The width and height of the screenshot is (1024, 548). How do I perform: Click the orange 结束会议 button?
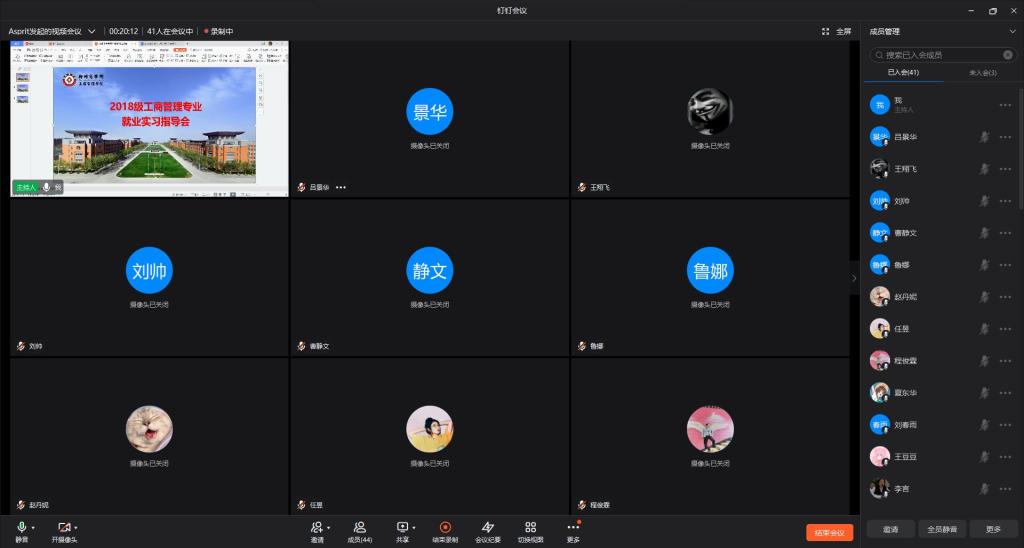[x=829, y=532]
